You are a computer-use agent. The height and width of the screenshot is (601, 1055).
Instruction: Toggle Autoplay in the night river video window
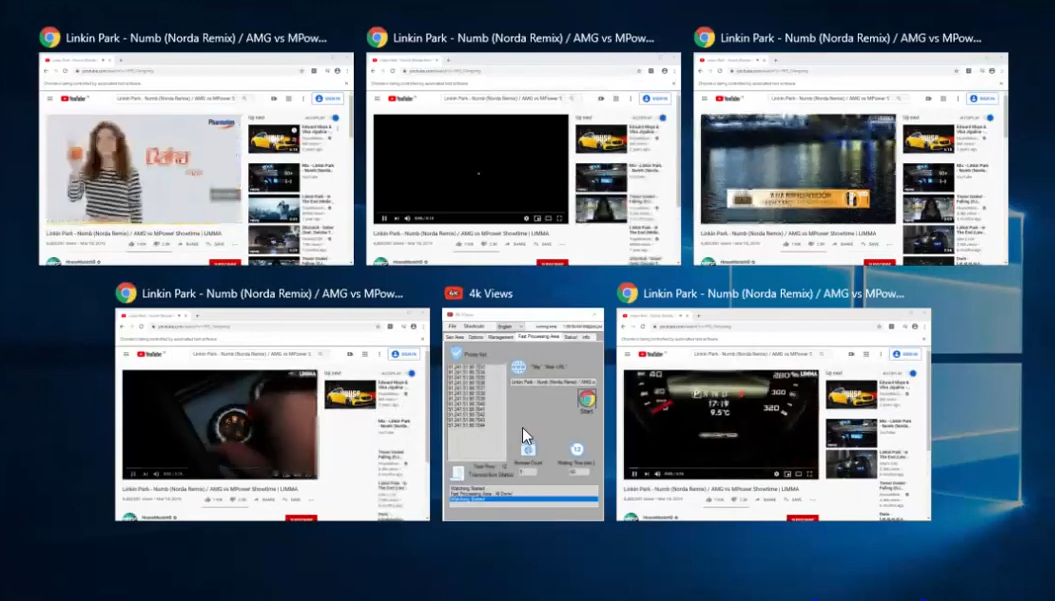(990, 118)
